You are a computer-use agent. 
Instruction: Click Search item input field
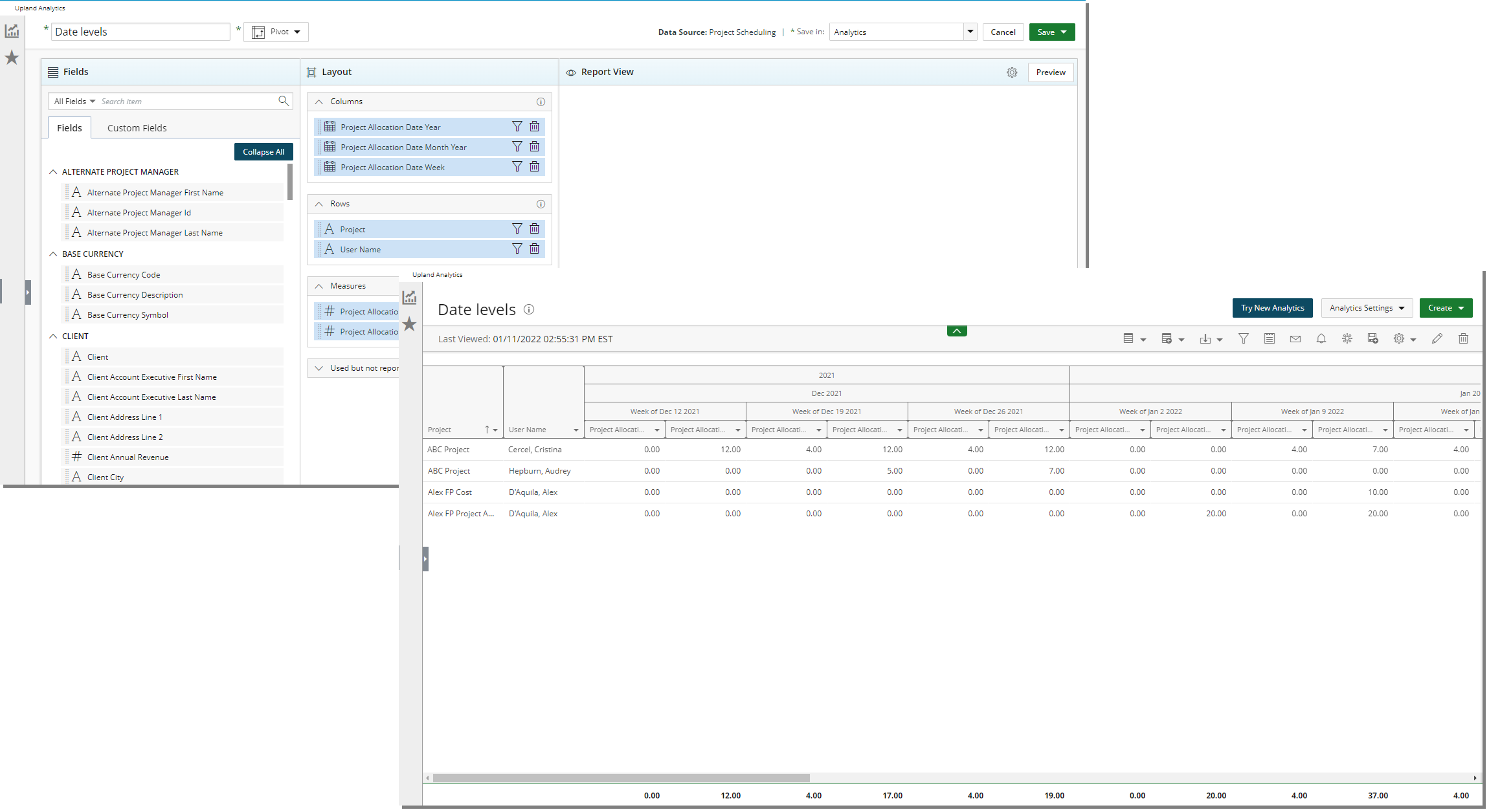pyautogui.click(x=186, y=102)
